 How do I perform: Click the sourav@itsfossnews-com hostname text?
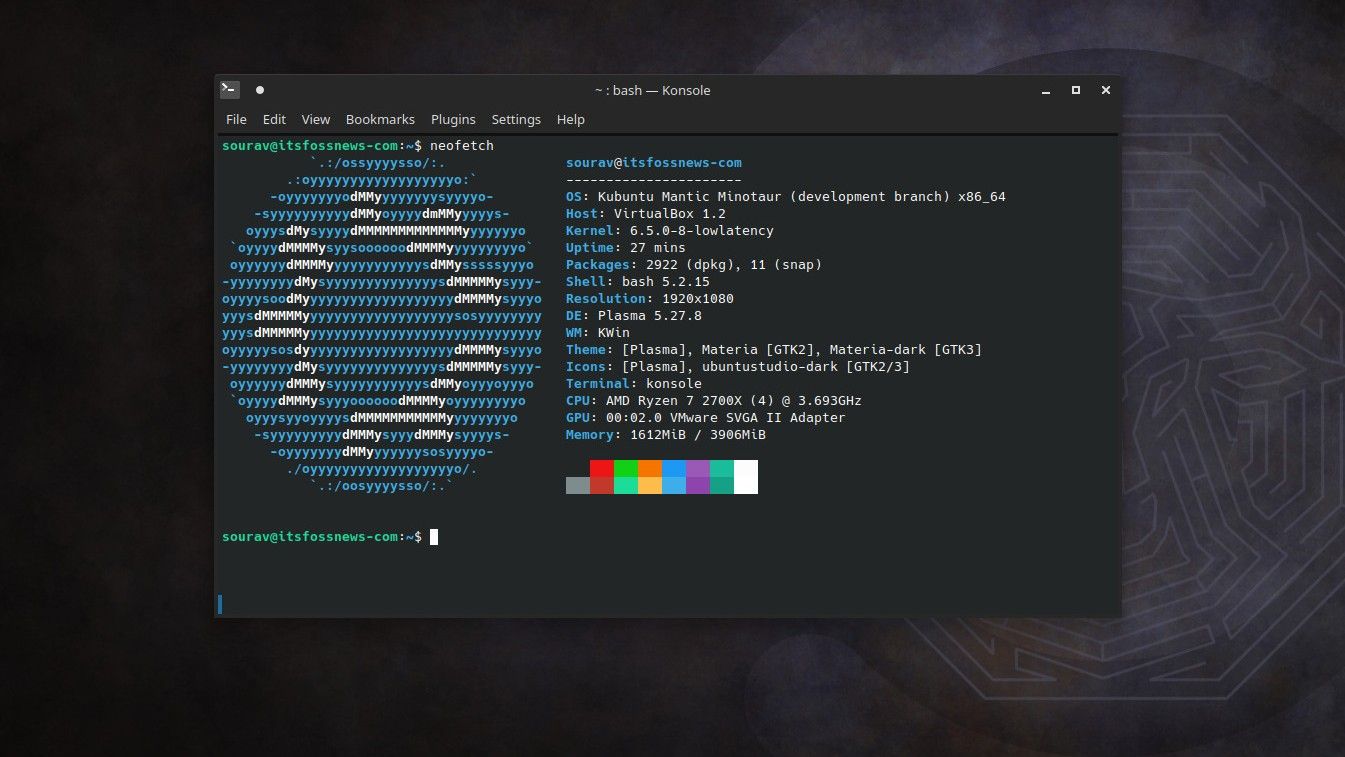pos(653,162)
